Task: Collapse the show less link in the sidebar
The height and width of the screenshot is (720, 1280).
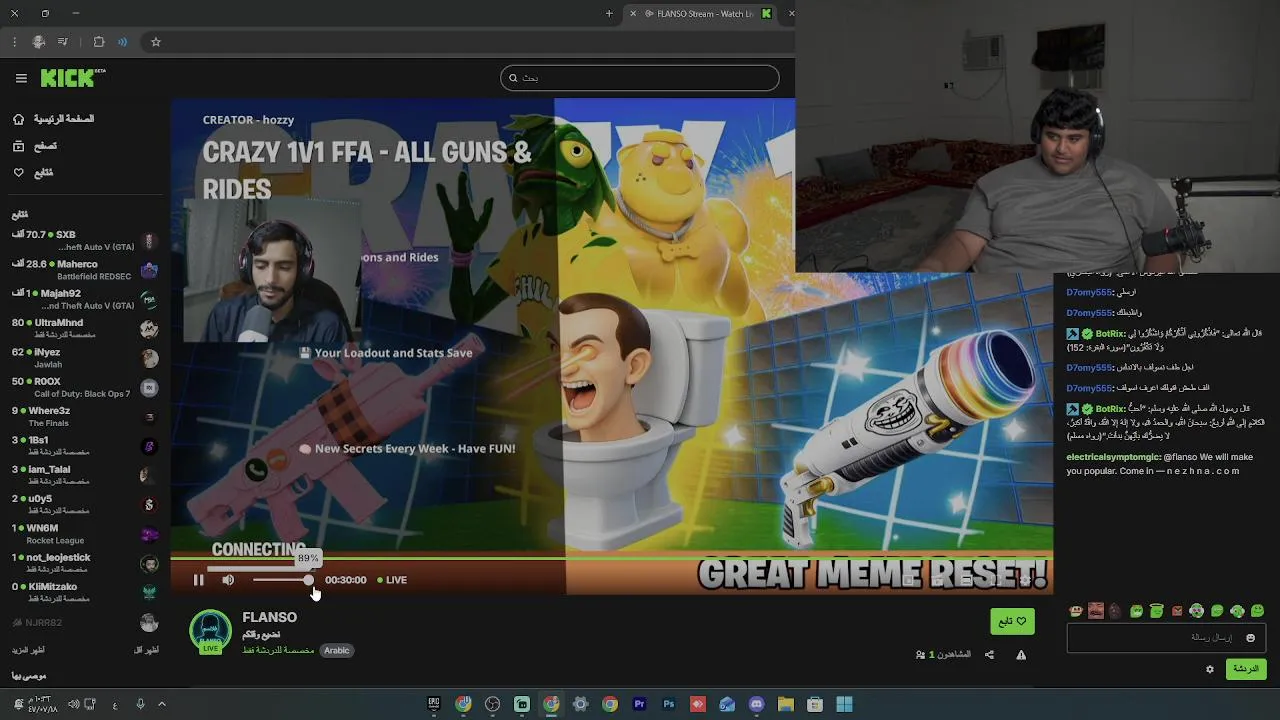Action: 147,650
